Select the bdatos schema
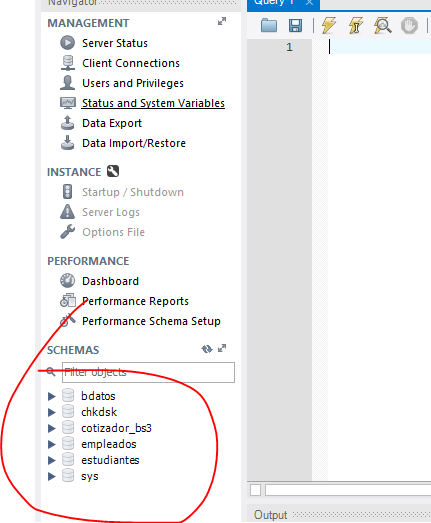The height and width of the screenshot is (523, 431). point(98,396)
